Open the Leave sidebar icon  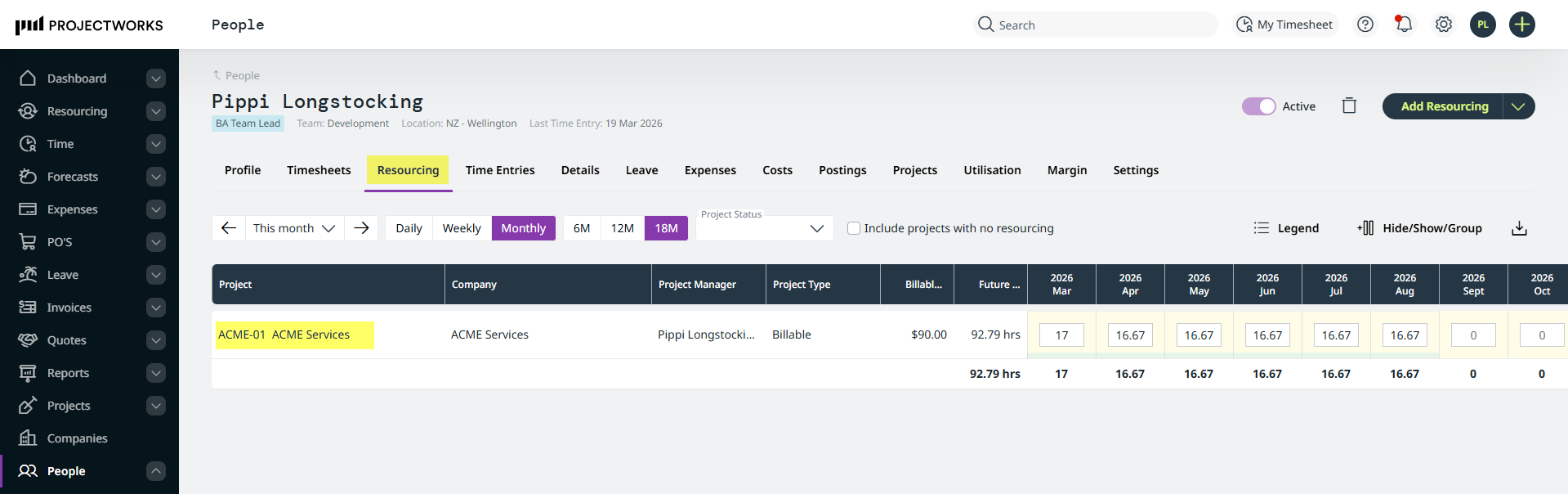click(x=28, y=275)
